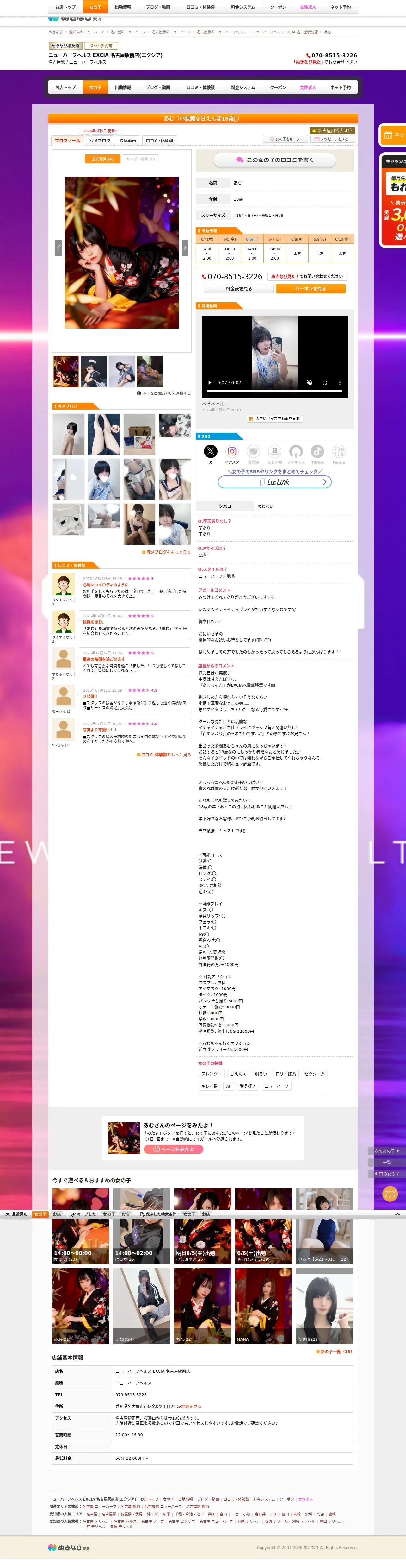Click the ページトップ round button

390,1194
